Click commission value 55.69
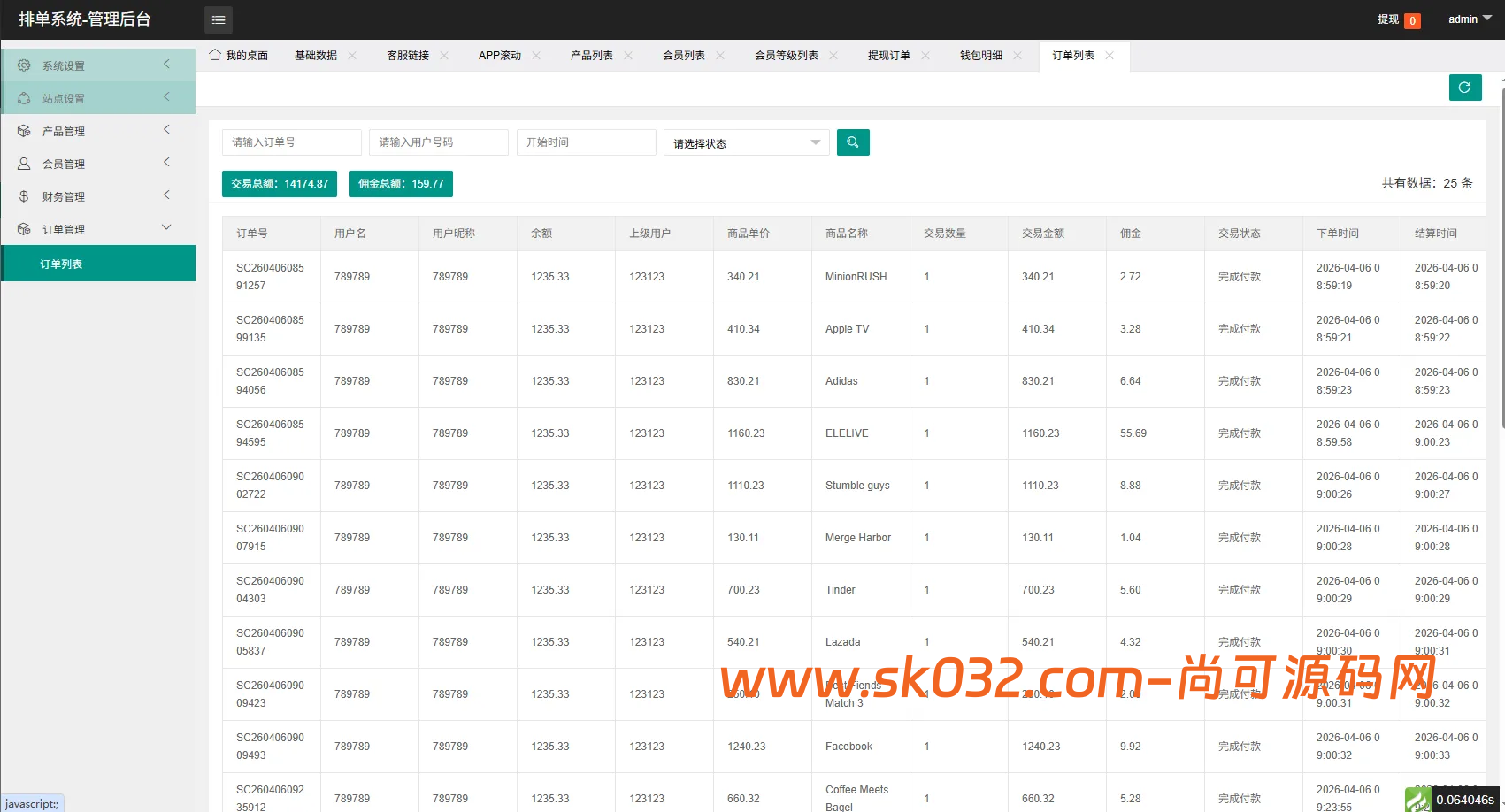This screenshot has width=1505, height=812. pyautogui.click(x=1133, y=433)
